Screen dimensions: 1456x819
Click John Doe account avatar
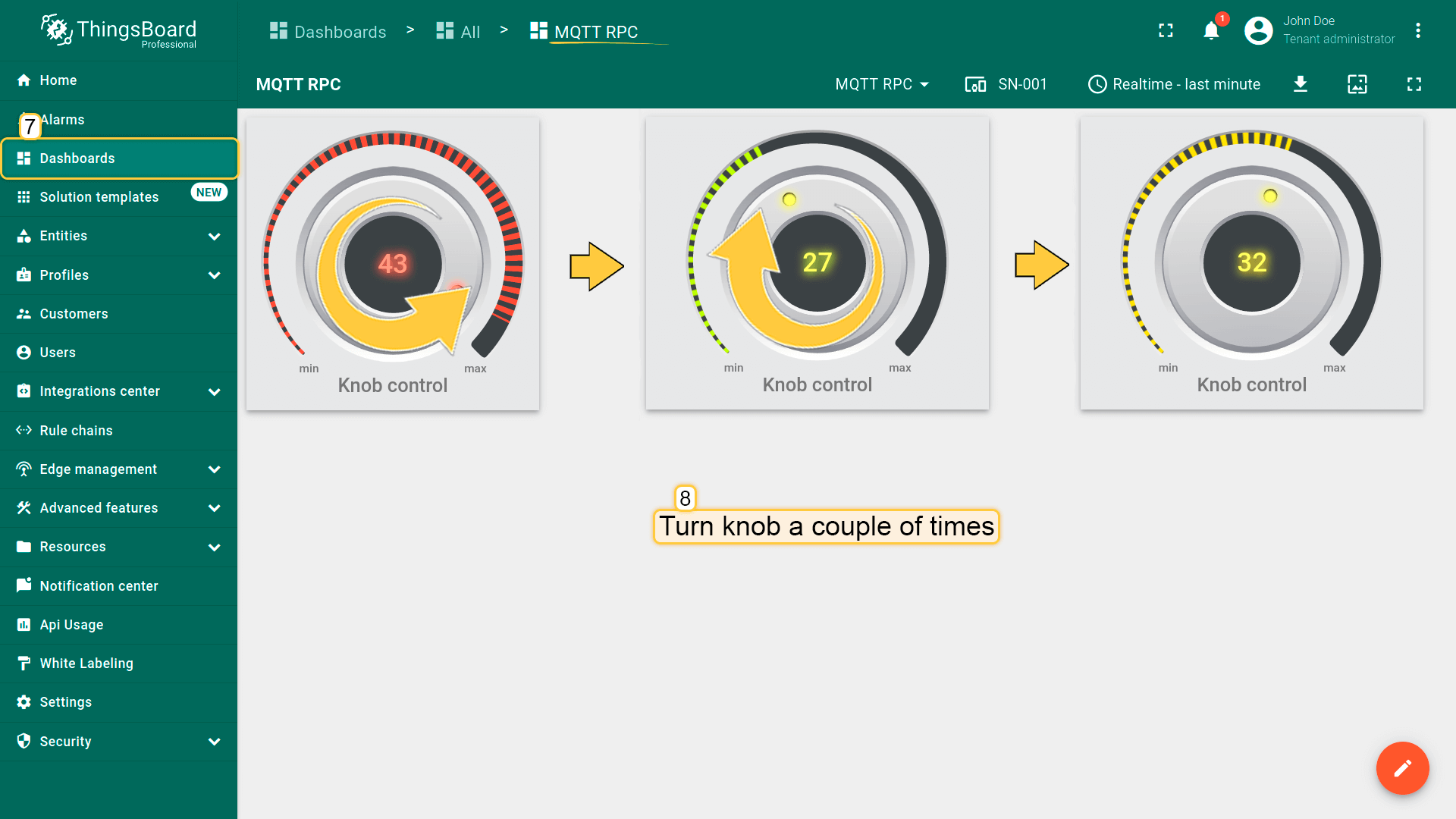[x=1258, y=30]
